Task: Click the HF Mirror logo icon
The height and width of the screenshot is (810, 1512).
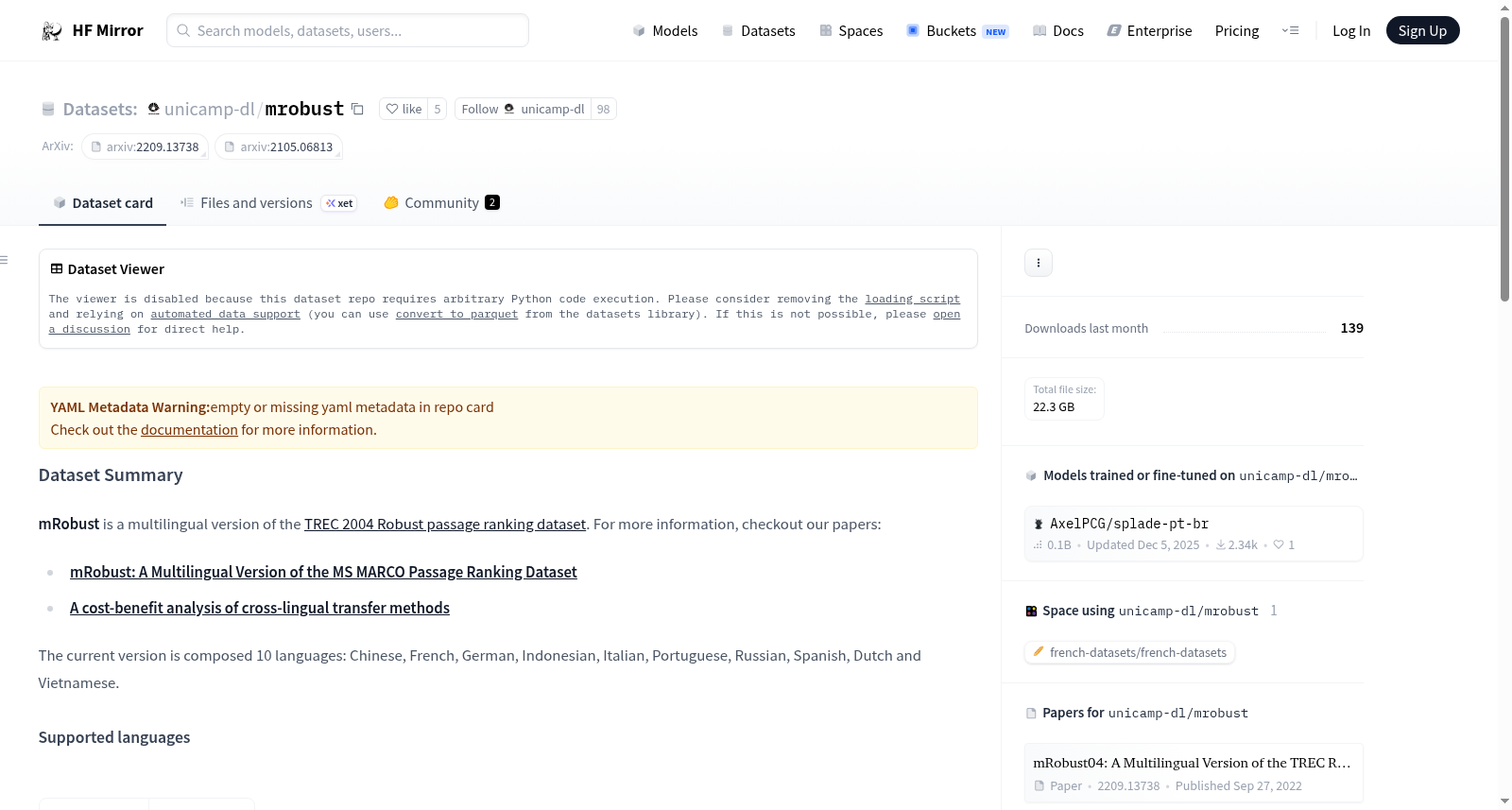Action: [52, 31]
